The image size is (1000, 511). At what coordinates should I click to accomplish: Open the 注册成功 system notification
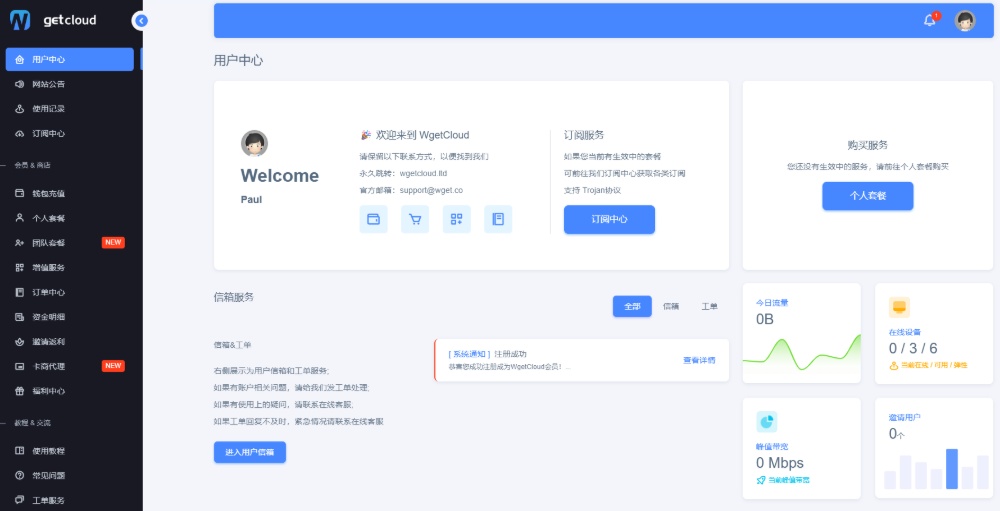582,360
